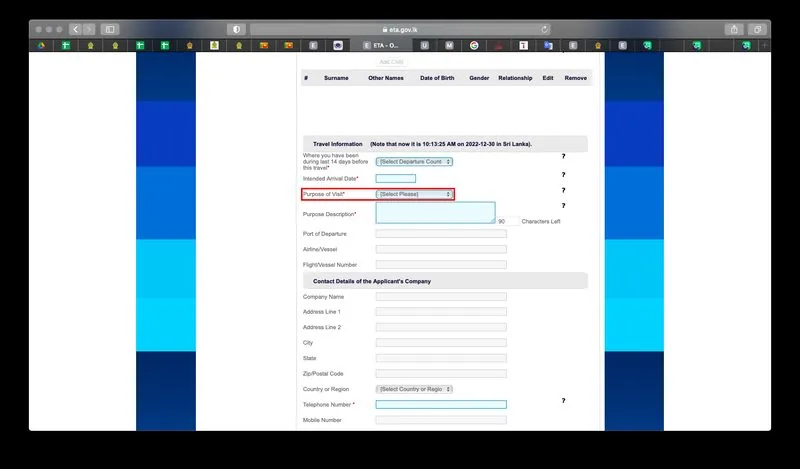Click the Purpose Description text area
The width and height of the screenshot is (800, 469).
[x=435, y=212]
